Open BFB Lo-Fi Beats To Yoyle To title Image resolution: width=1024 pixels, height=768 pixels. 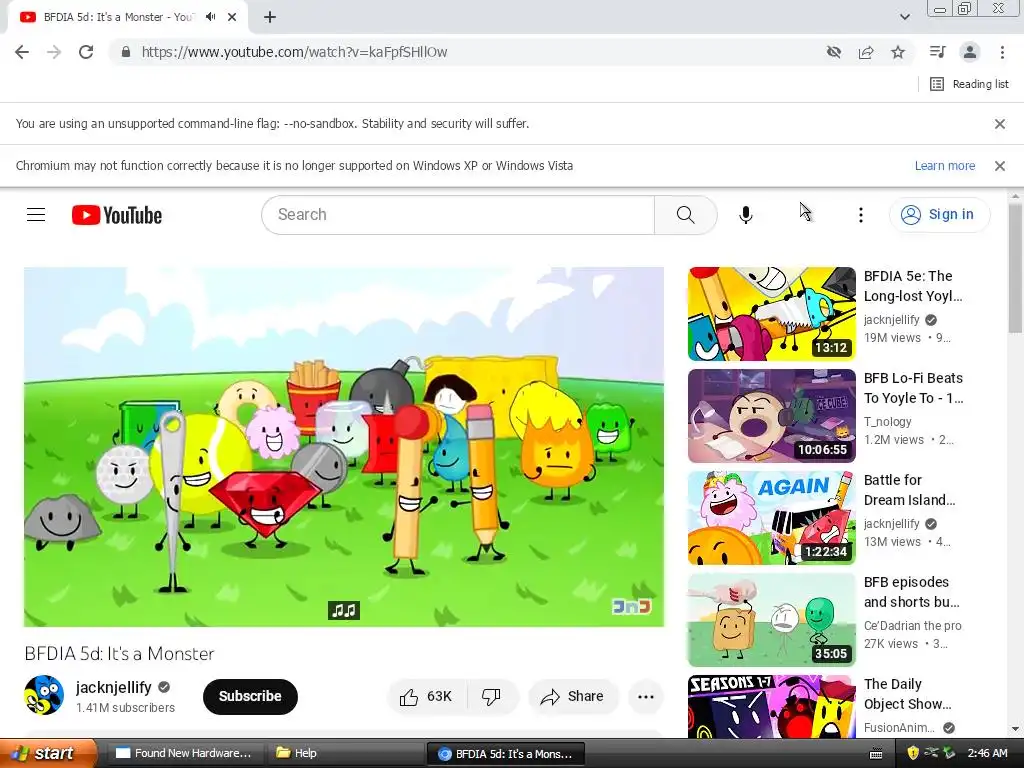point(913,388)
